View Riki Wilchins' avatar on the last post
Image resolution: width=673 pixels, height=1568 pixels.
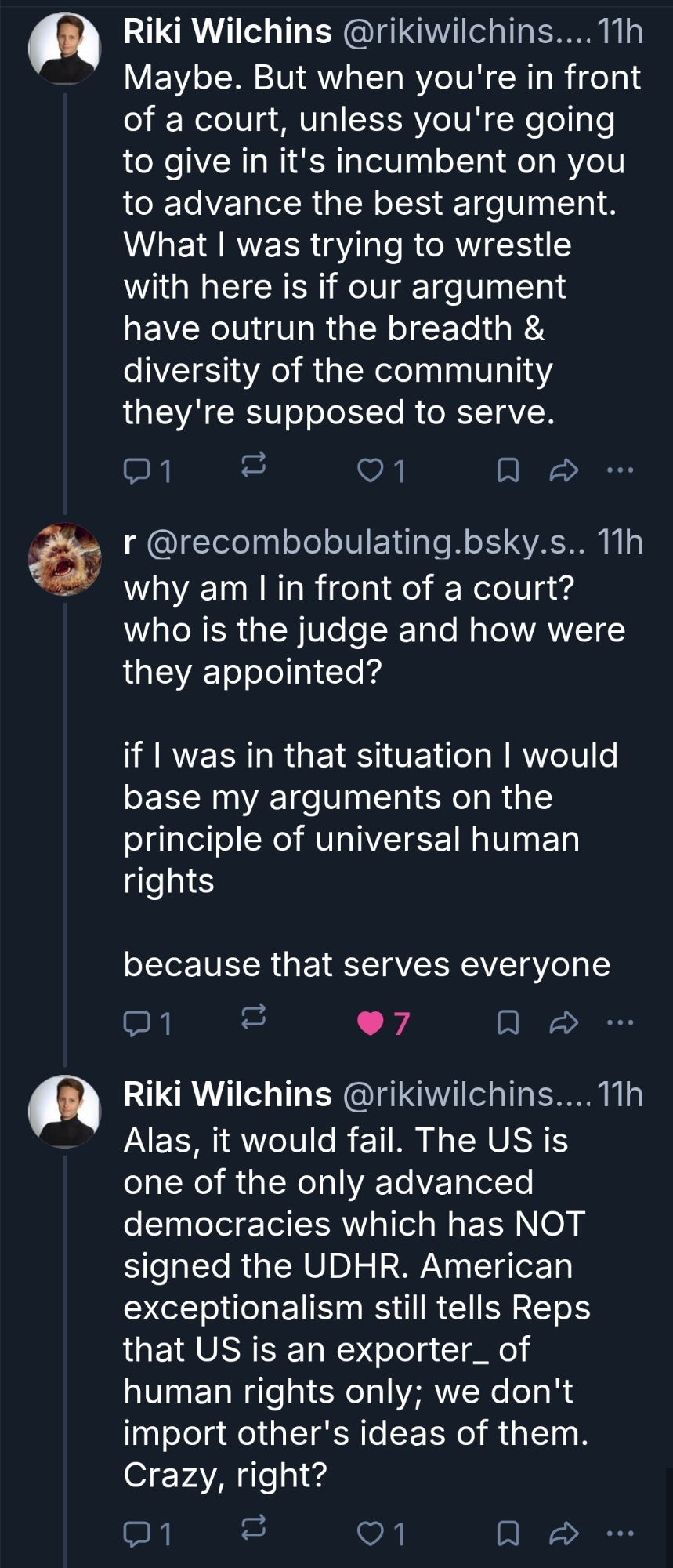64,1111
